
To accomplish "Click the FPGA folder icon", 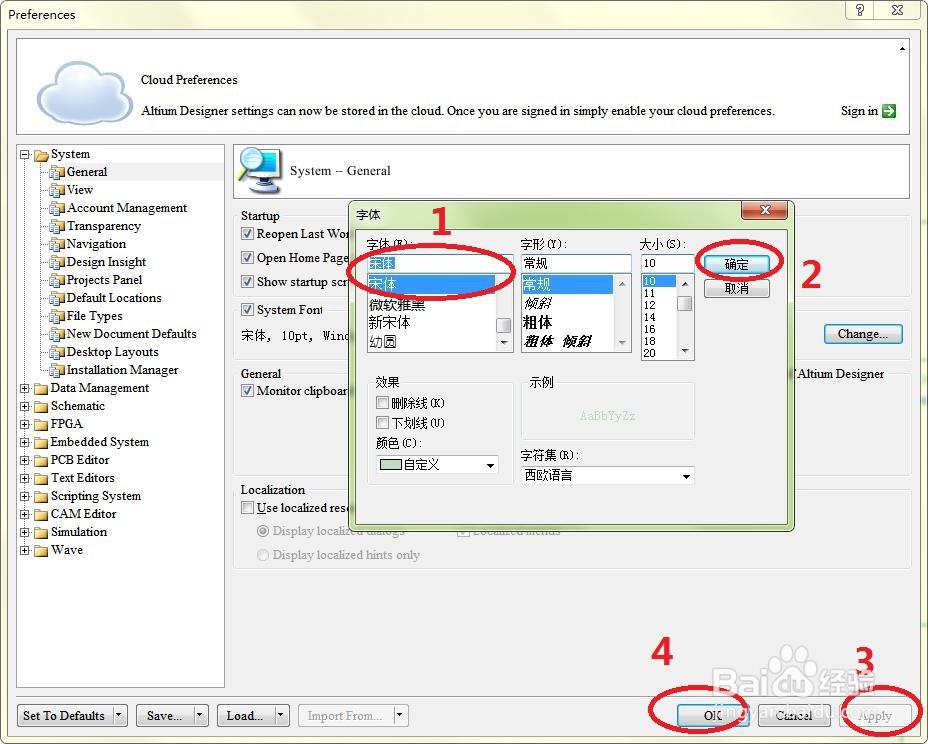I will [x=41, y=424].
